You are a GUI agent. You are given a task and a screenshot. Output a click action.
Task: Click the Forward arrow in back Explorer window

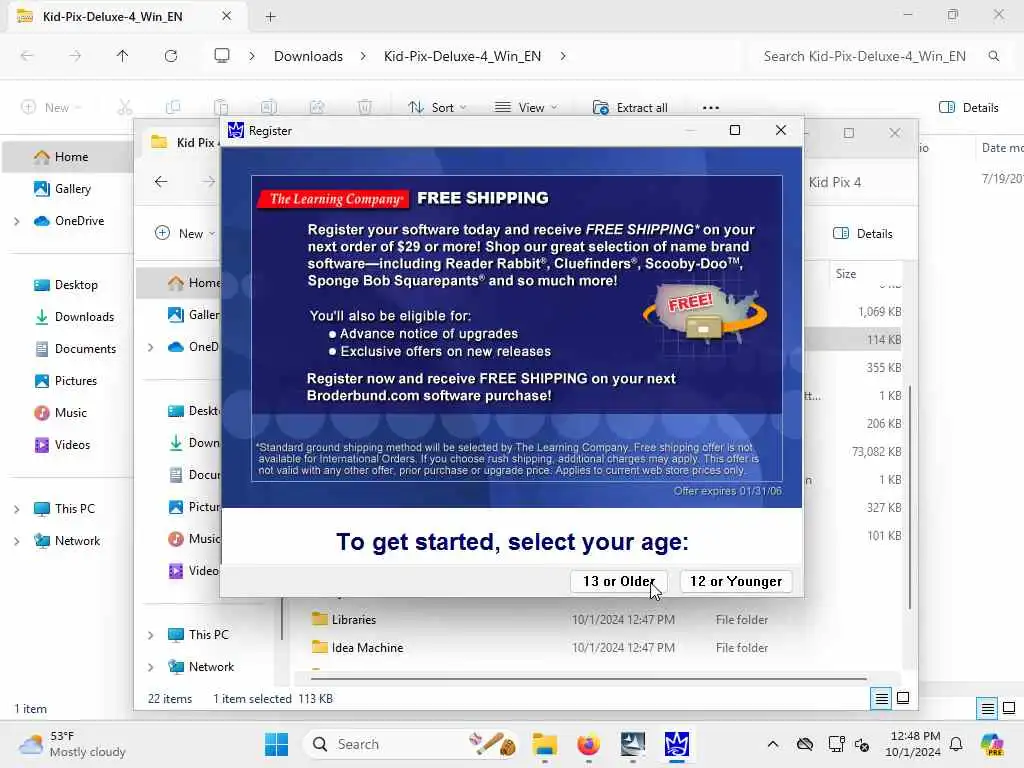(x=75, y=56)
